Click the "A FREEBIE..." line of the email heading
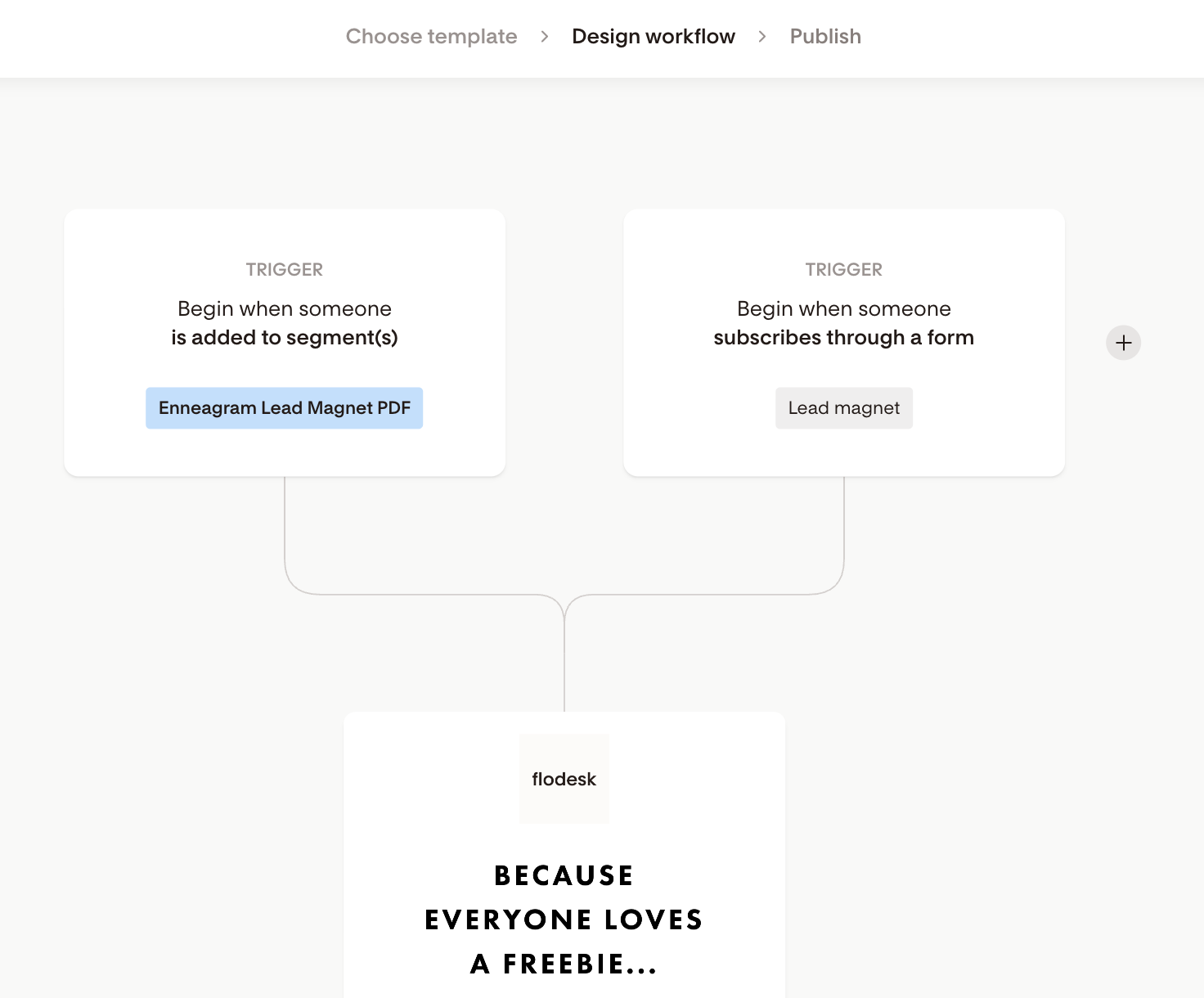The image size is (1204, 998). coord(564,964)
